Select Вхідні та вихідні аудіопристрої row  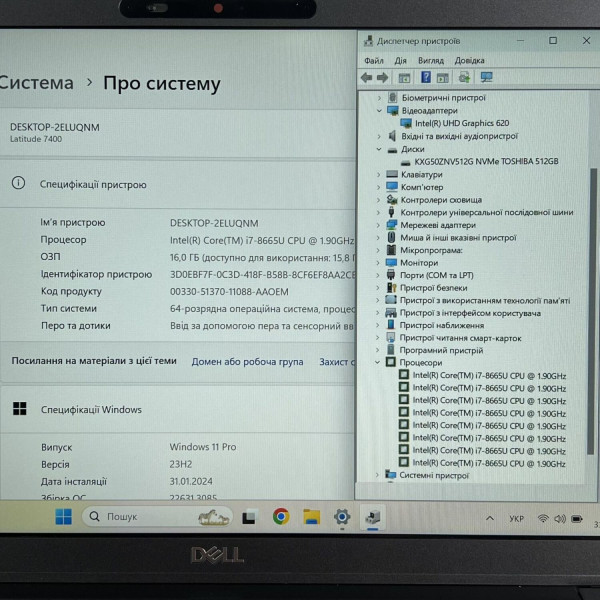[459, 136]
